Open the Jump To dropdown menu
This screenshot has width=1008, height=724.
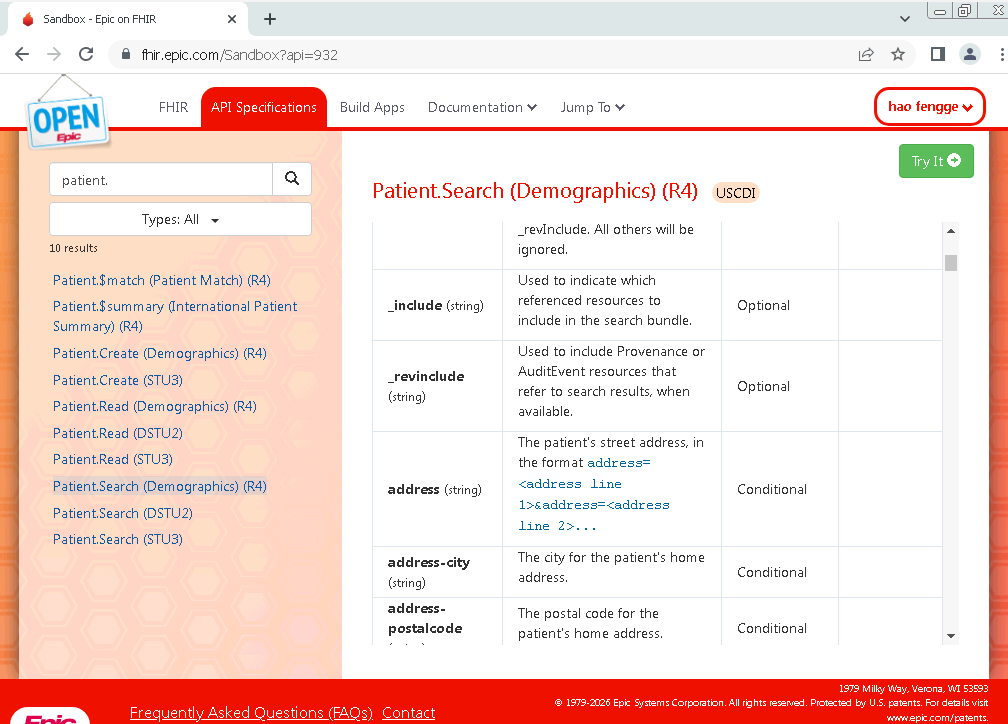pyautogui.click(x=592, y=107)
